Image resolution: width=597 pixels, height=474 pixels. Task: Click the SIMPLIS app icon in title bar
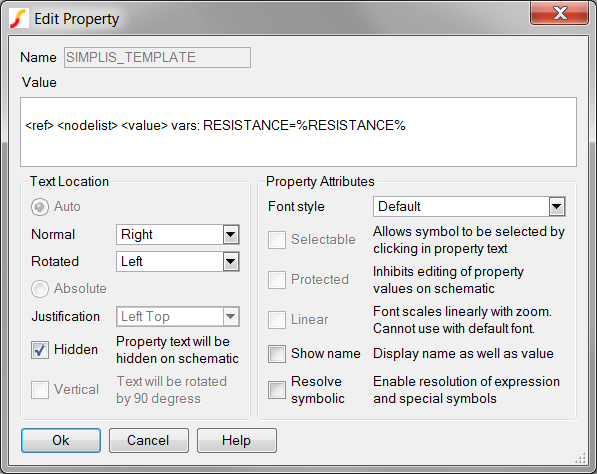click(19, 18)
